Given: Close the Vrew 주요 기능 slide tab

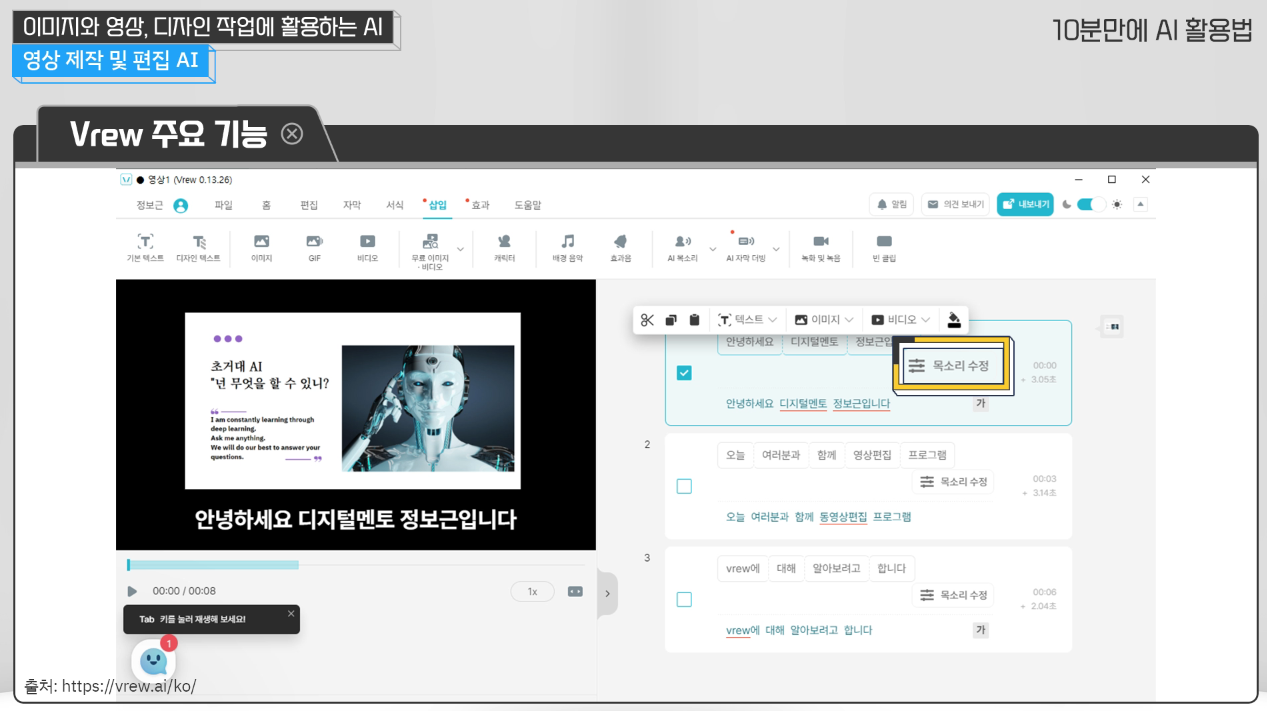Looking at the screenshot, I should (292, 134).
